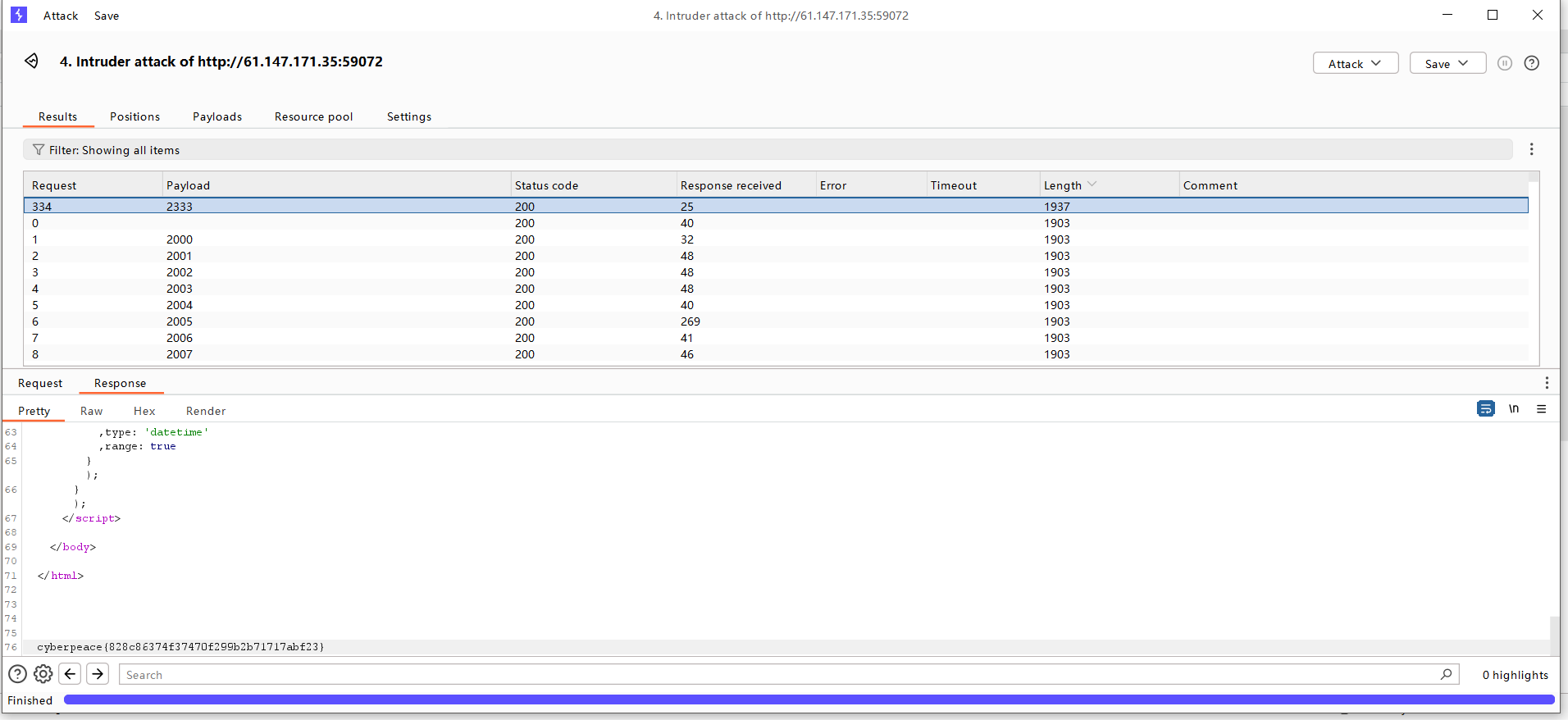Open the message editor hamburger menu
The image size is (1568, 720).
pos(1541,409)
